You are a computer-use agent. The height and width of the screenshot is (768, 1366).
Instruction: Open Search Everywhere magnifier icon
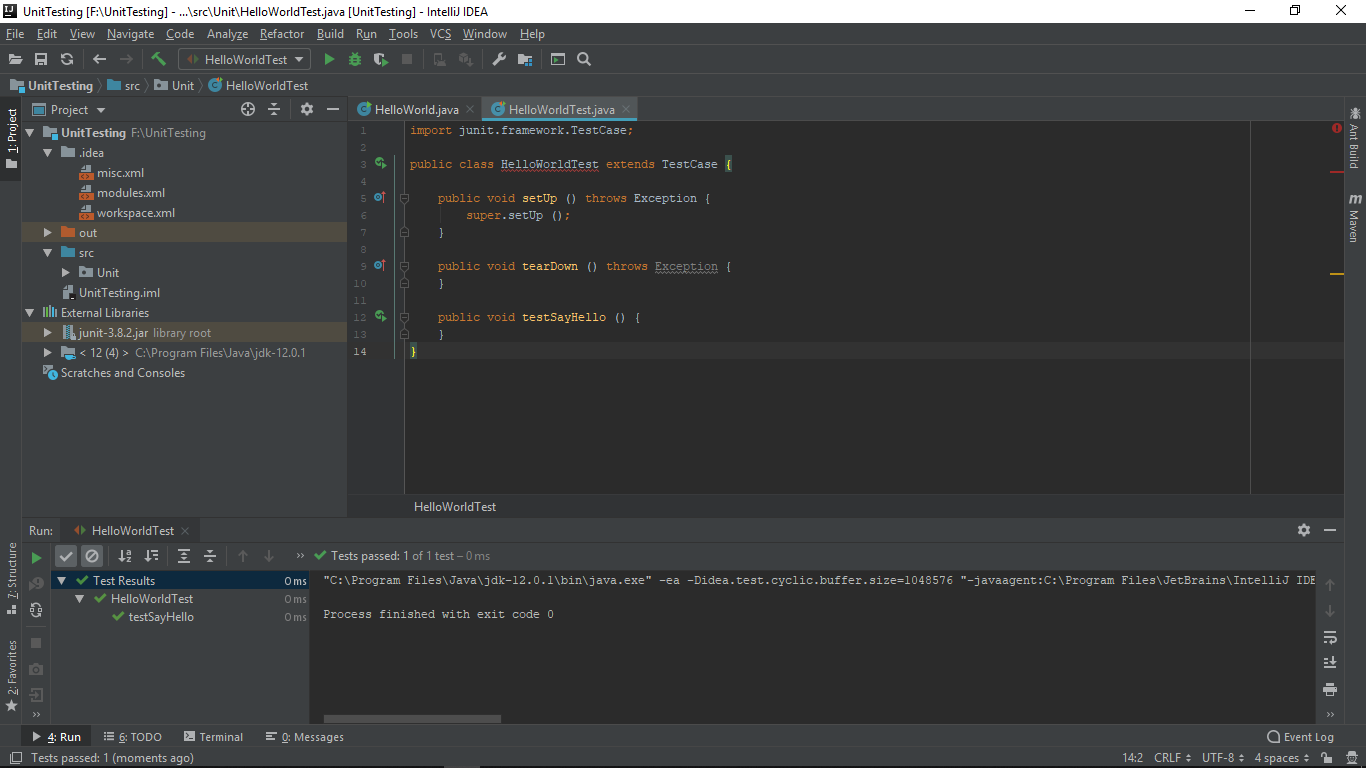pos(584,60)
